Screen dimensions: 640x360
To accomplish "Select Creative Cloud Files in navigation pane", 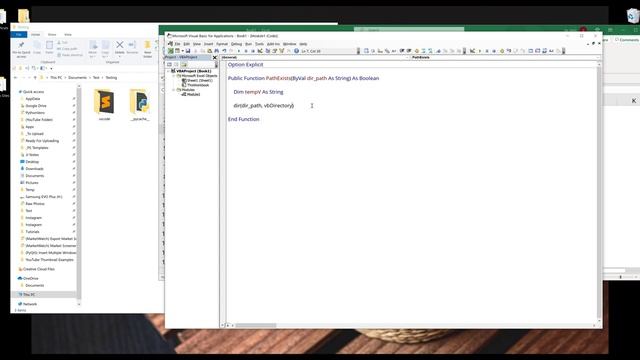I will pos(39,269).
